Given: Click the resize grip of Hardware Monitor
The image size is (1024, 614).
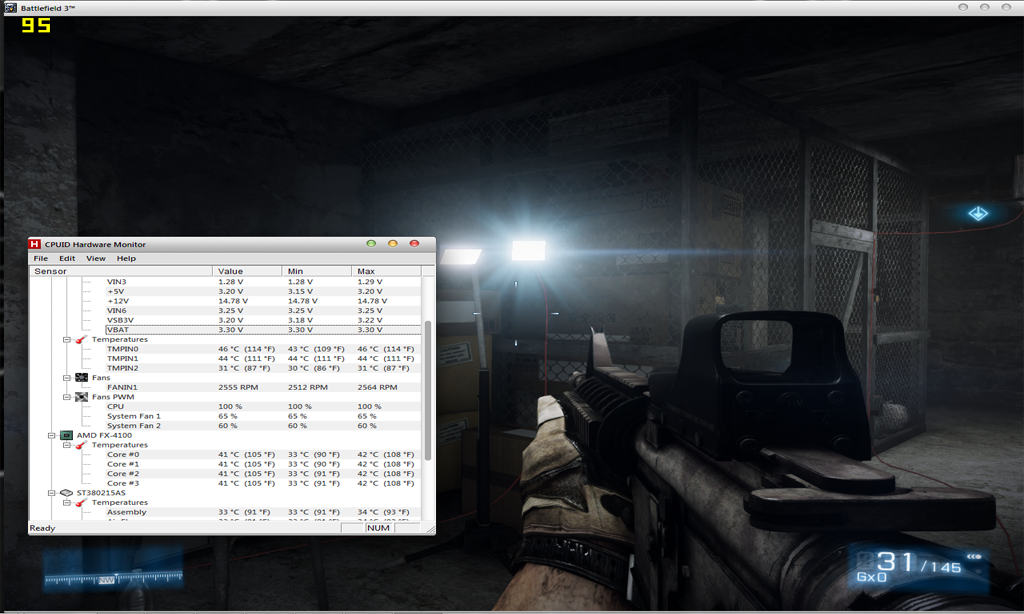Looking at the screenshot, I should 430,530.
